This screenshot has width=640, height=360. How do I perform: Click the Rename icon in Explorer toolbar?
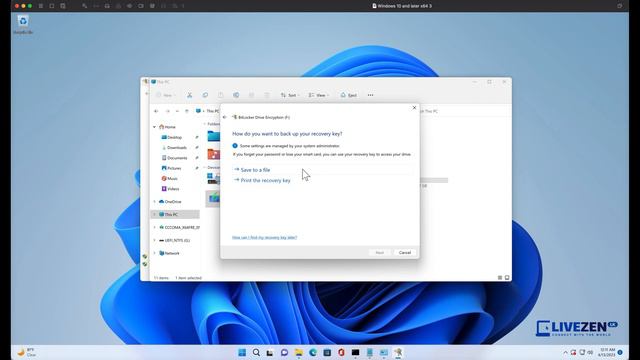tap(236, 95)
